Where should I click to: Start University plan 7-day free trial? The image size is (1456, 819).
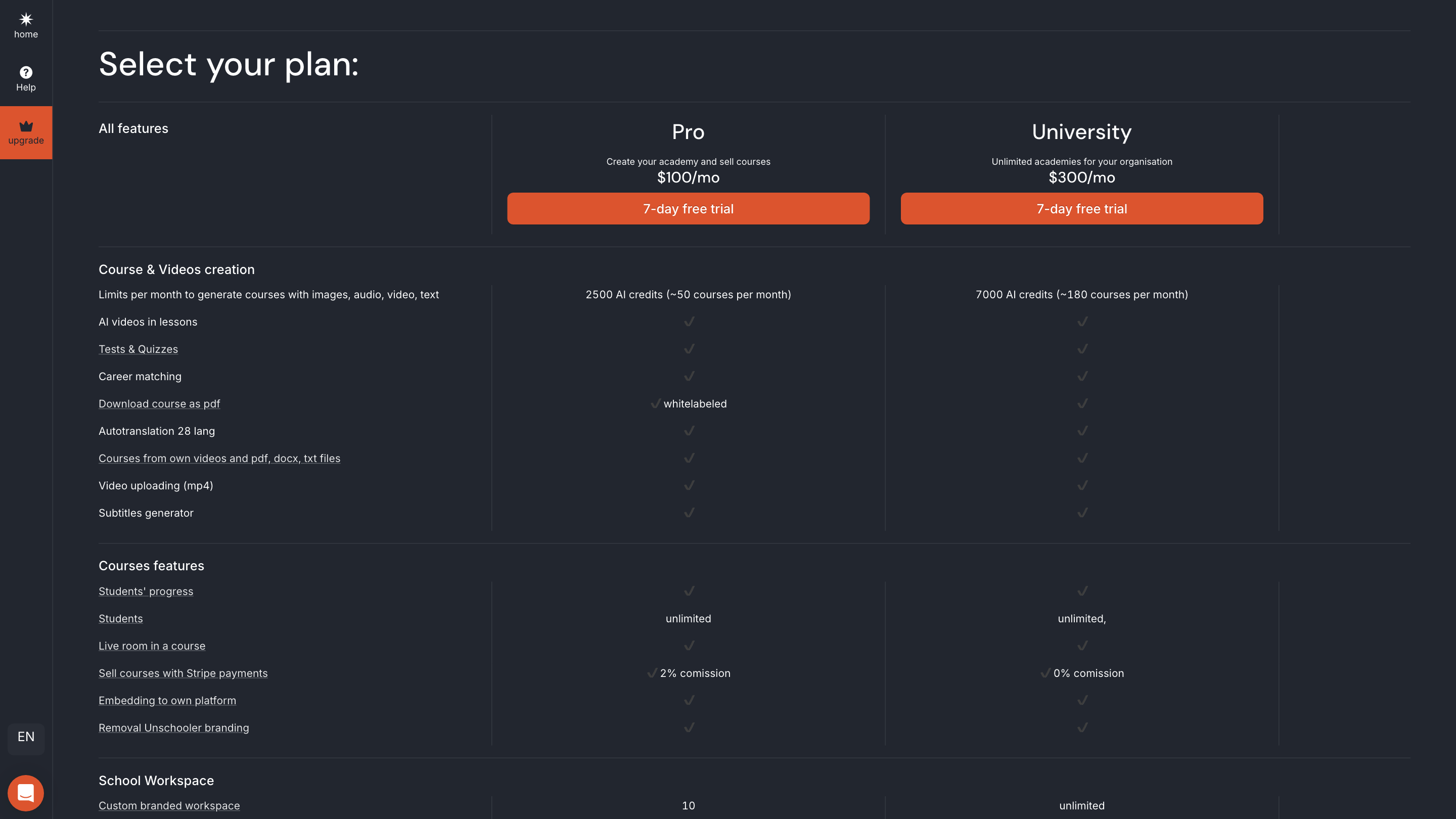(x=1081, y=209)
